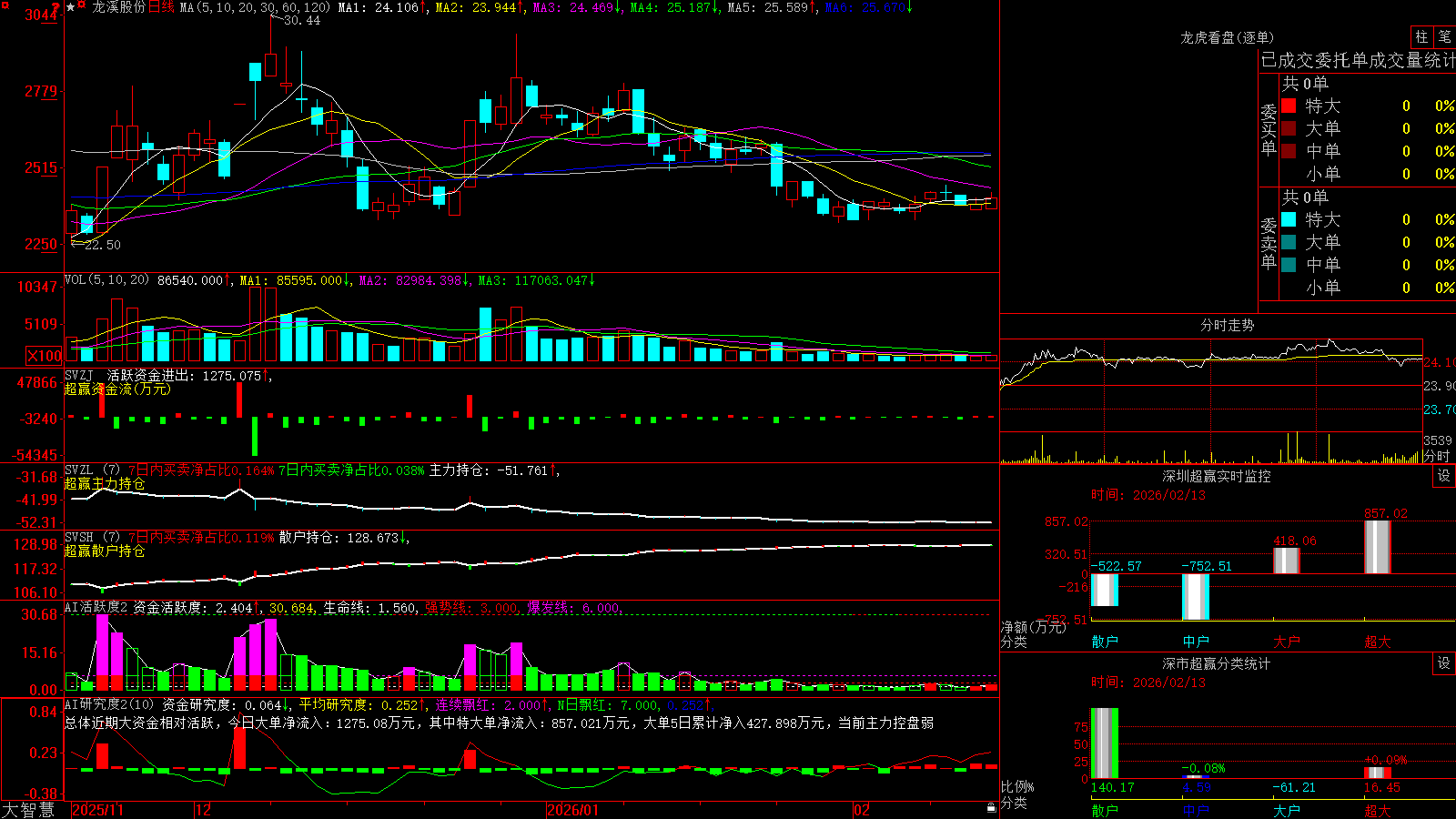Jump to 2026/01 on the time axis
Viewport: 1456px width, 819px height.
pyautogui.click(x=572, y=810)
